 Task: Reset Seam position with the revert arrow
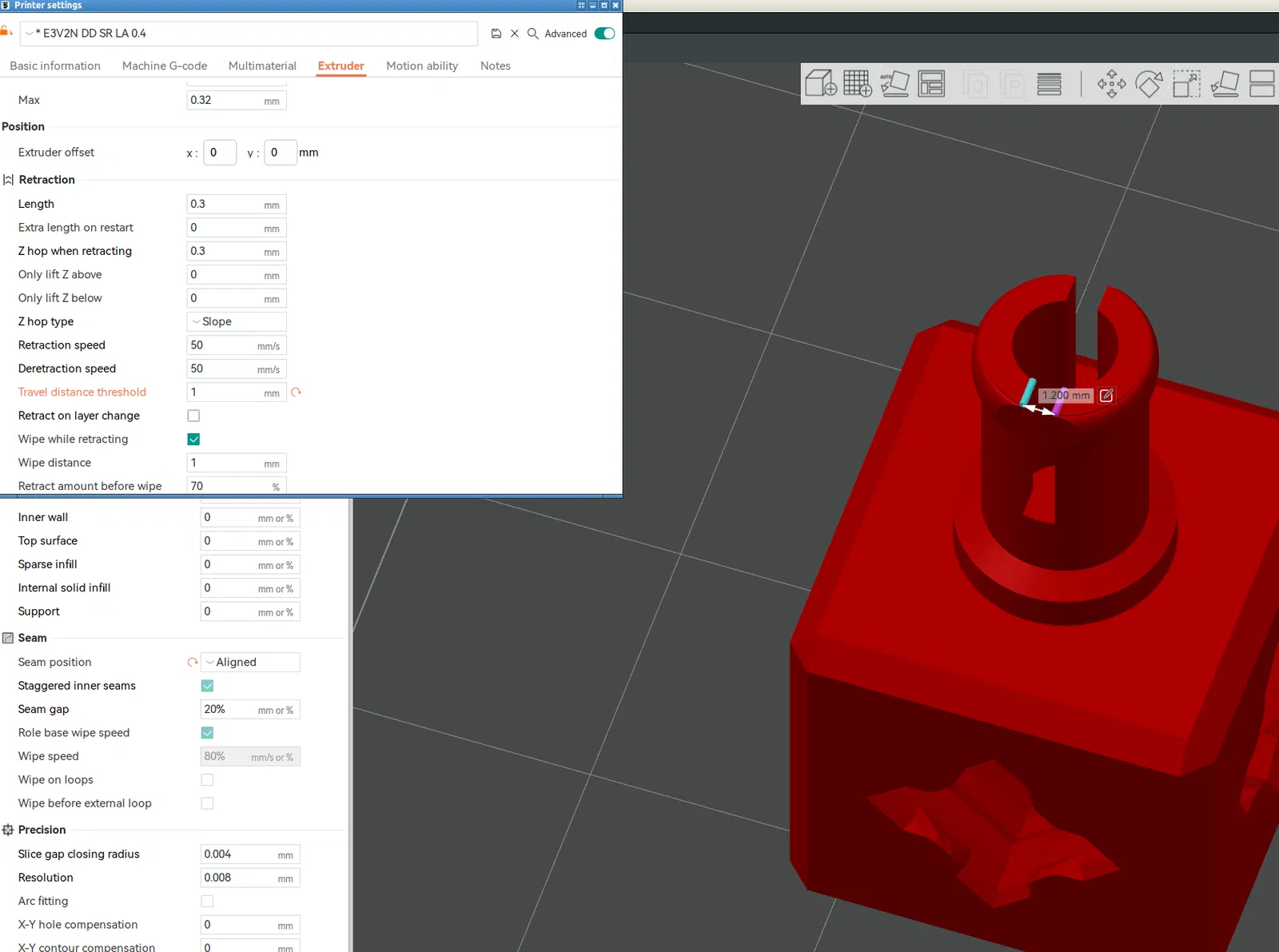pos(193,663)
